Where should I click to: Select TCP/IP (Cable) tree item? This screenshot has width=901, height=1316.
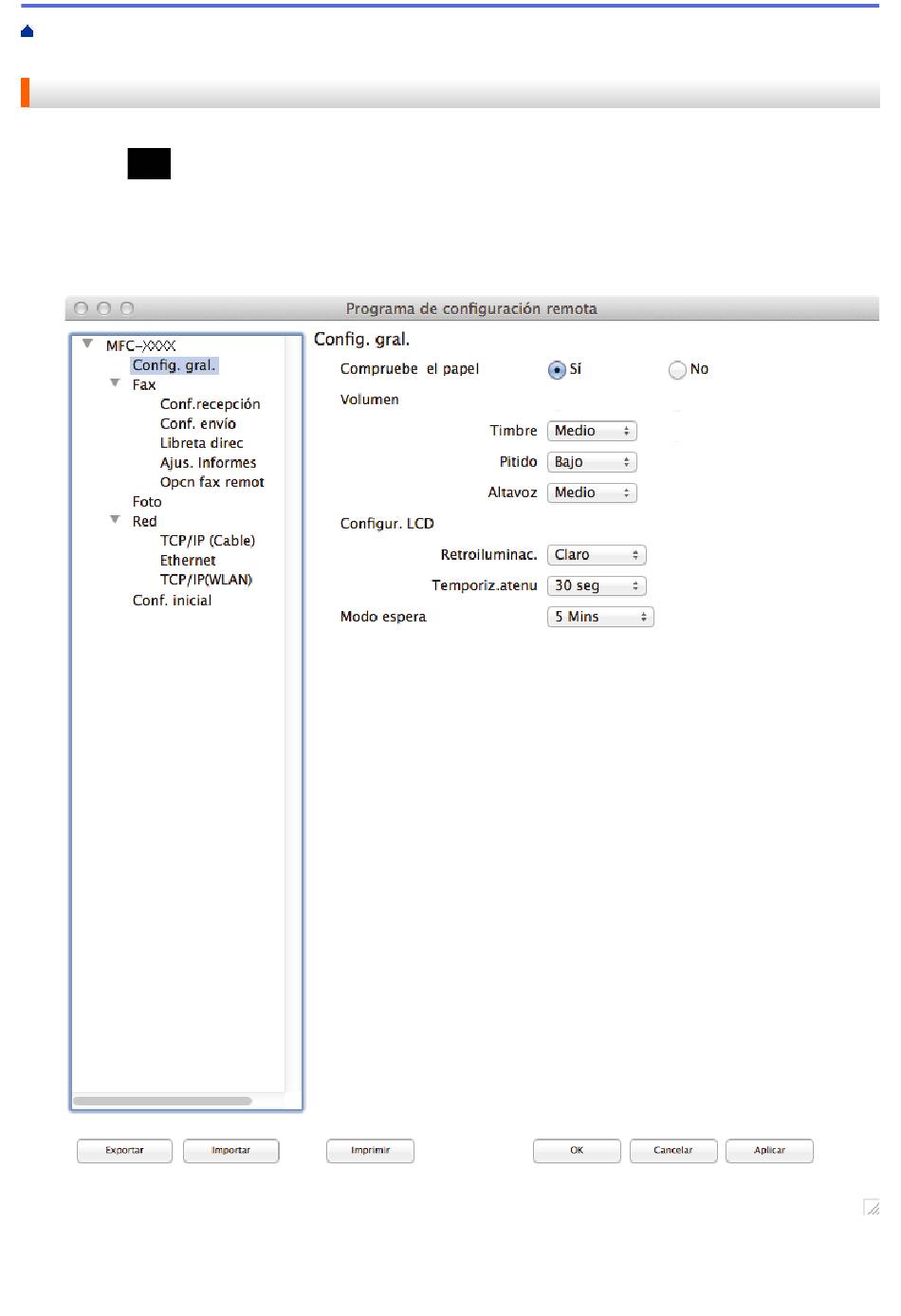click(x=207, y=541)
